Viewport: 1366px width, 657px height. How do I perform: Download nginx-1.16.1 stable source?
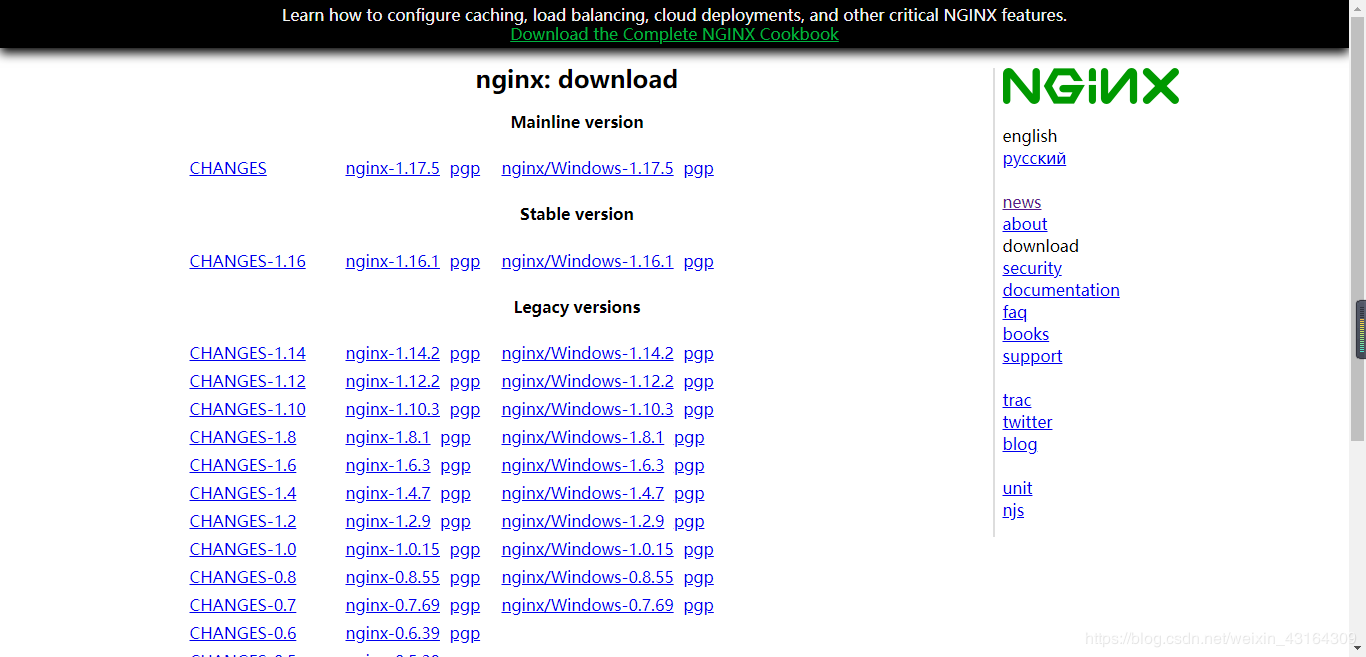392,261
